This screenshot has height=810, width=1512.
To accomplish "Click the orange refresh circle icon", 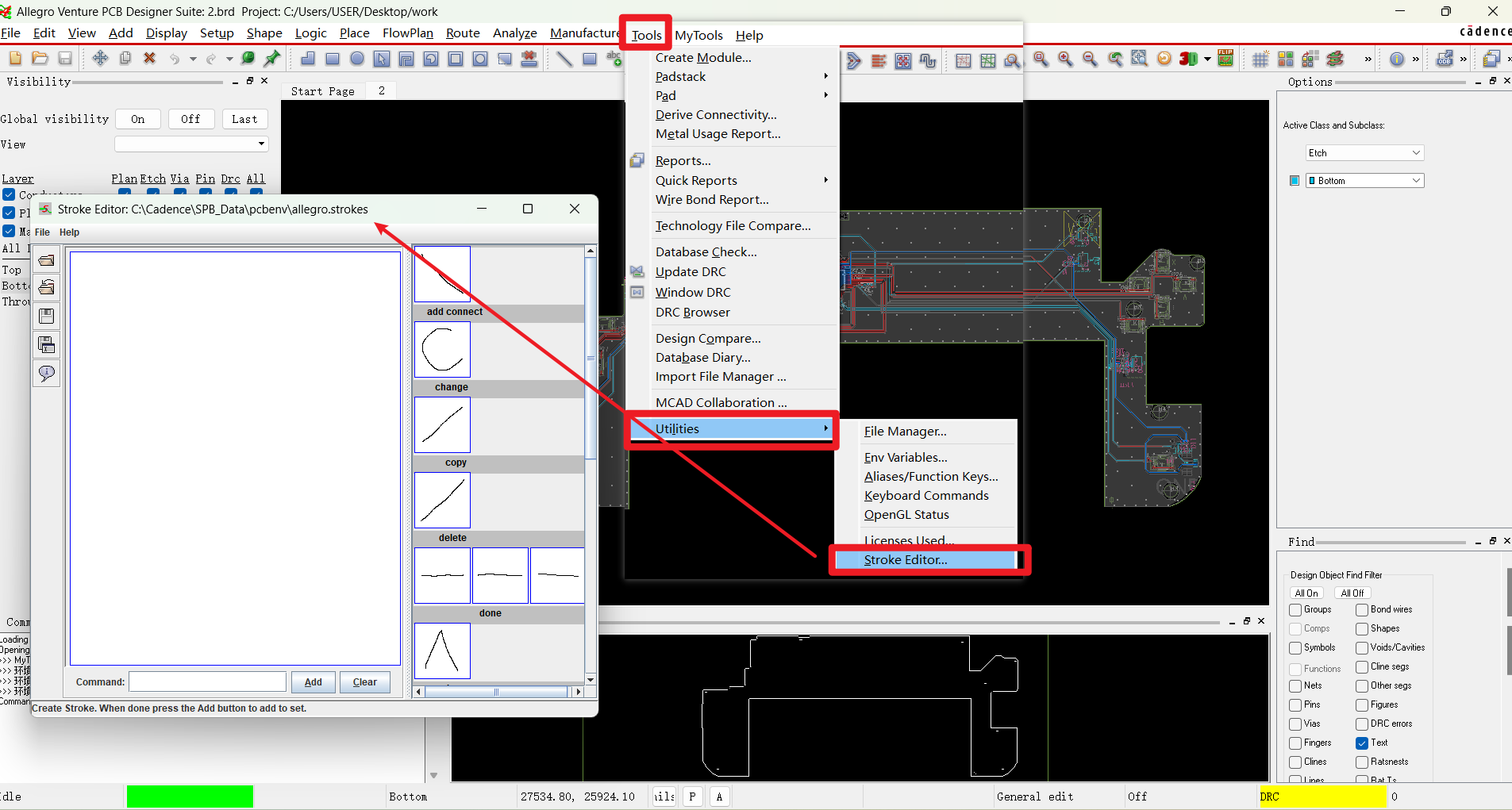I will click(1164, 59).
